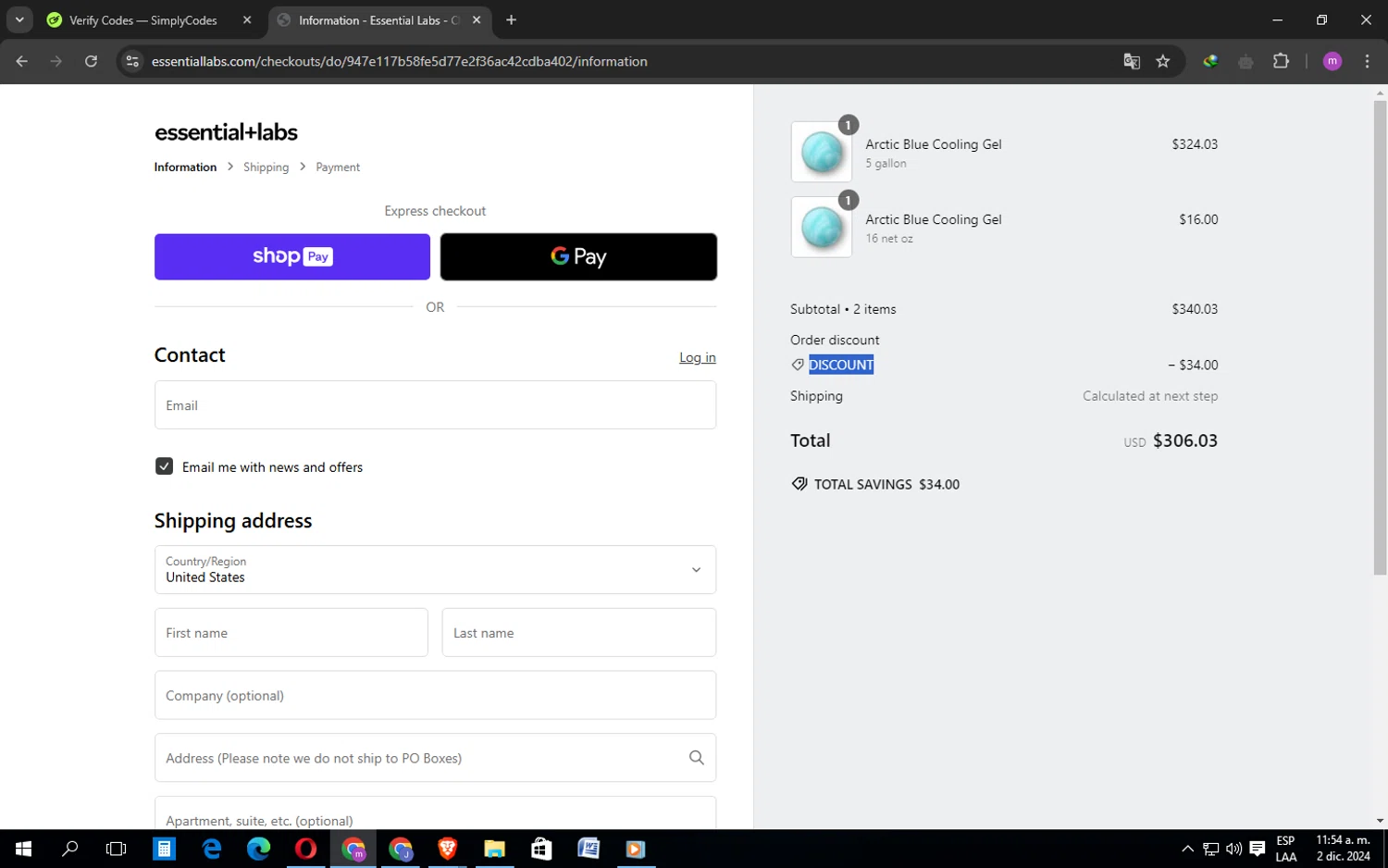Click the Company (optional) field
Viewport: 1388px width, 868px height.
[435, 695]
